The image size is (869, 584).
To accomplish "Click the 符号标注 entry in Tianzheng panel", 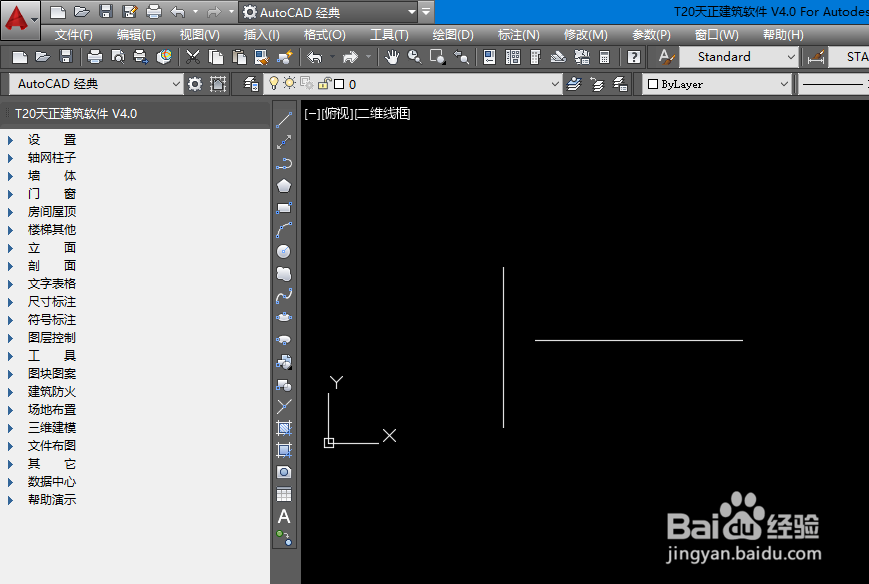I will [x=52, y=320].
